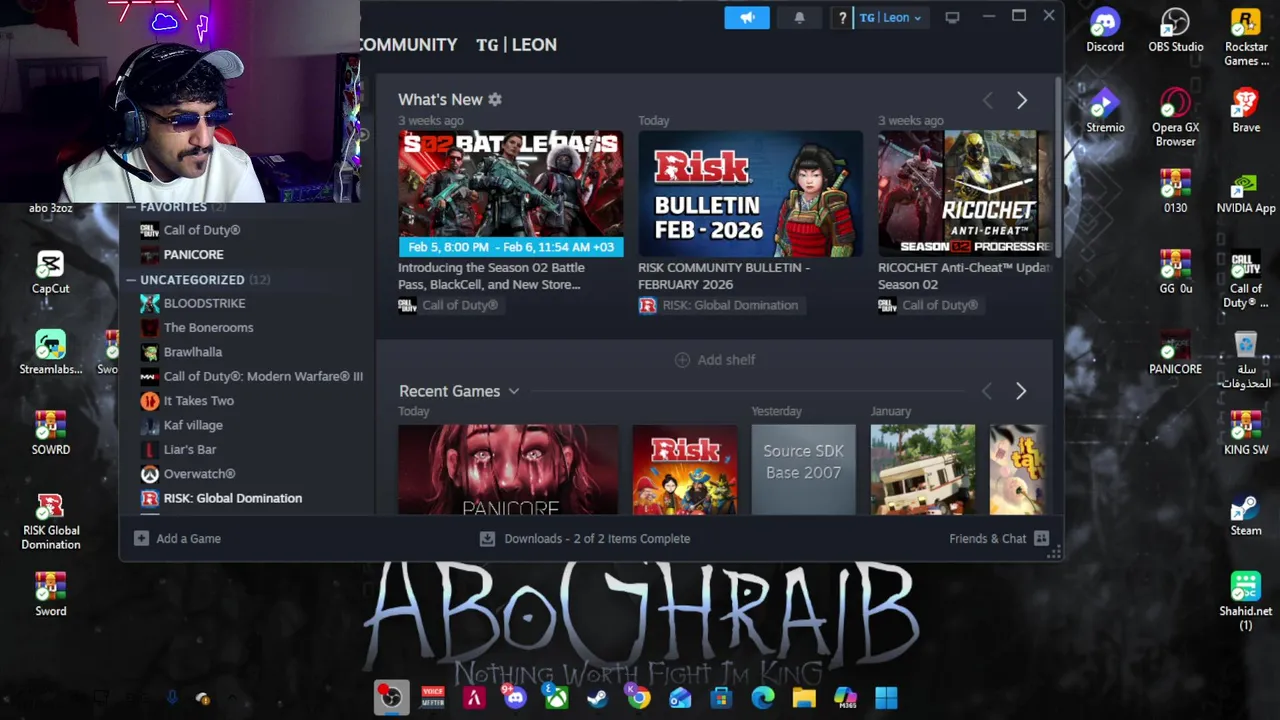Viewport: 1280px width, 720px height.
Task: Switch Steam to Big Picture mode icon
Action: (952, 17)
